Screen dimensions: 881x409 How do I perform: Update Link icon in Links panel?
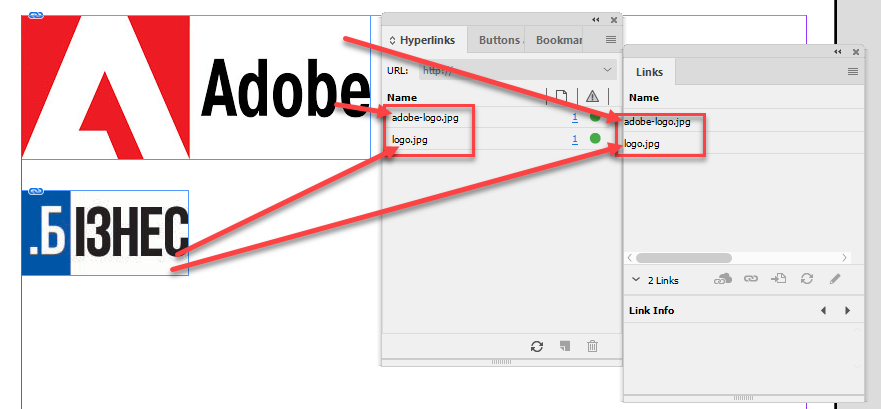coord(807,279)
